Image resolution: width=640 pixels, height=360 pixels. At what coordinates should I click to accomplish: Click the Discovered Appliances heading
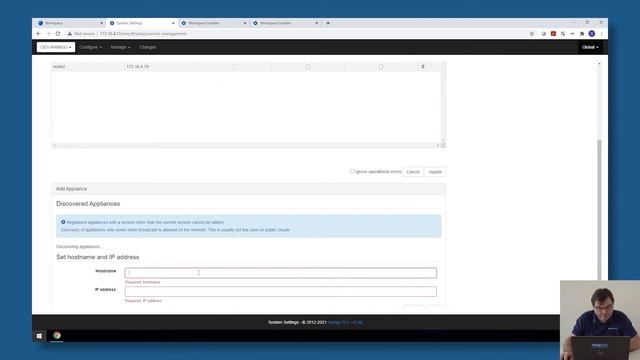[x=88, y=204]
